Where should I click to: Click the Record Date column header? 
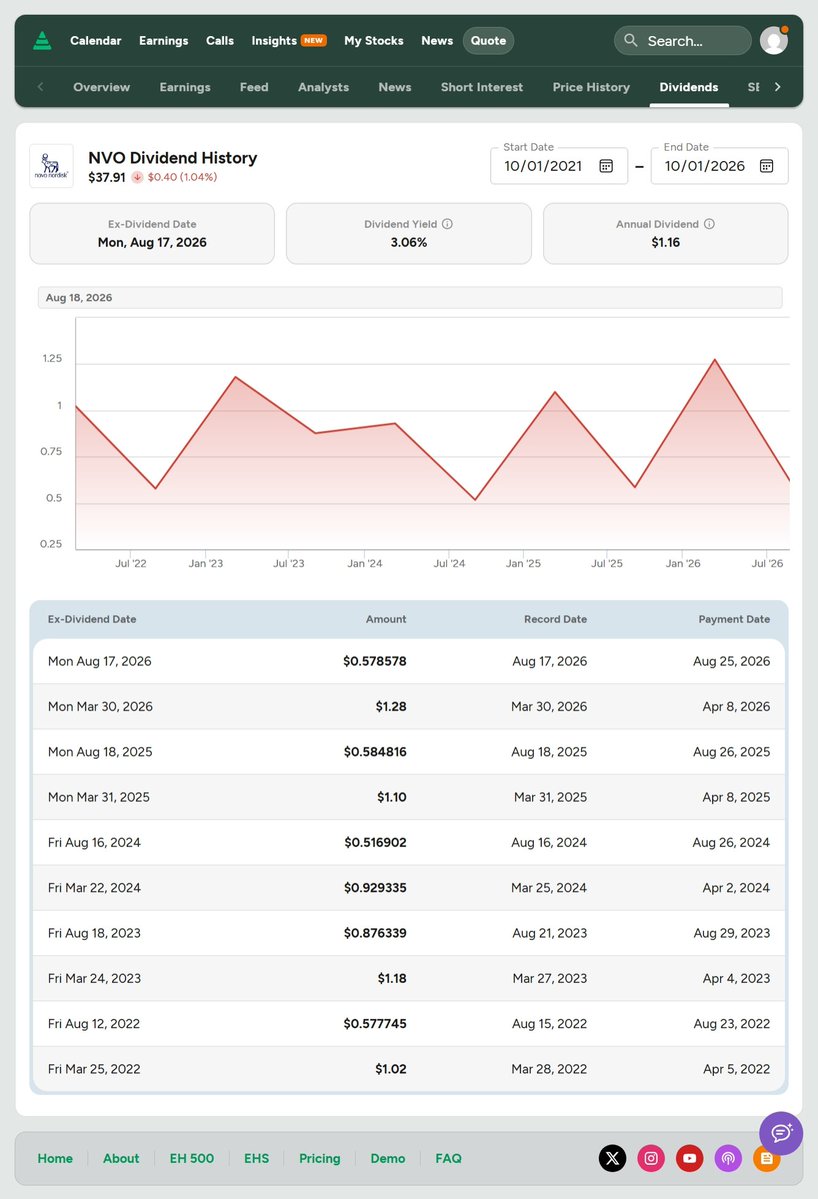(555, 619)
